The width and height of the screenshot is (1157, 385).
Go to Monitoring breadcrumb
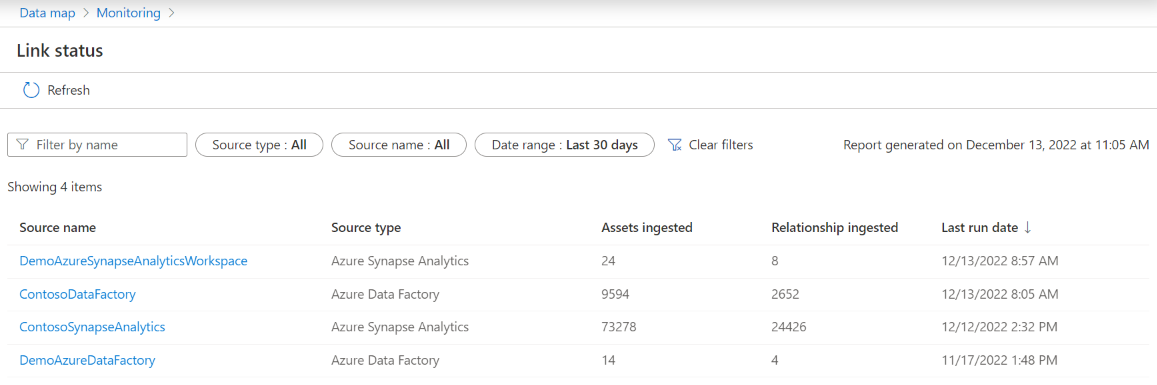[x=128, y=13]
